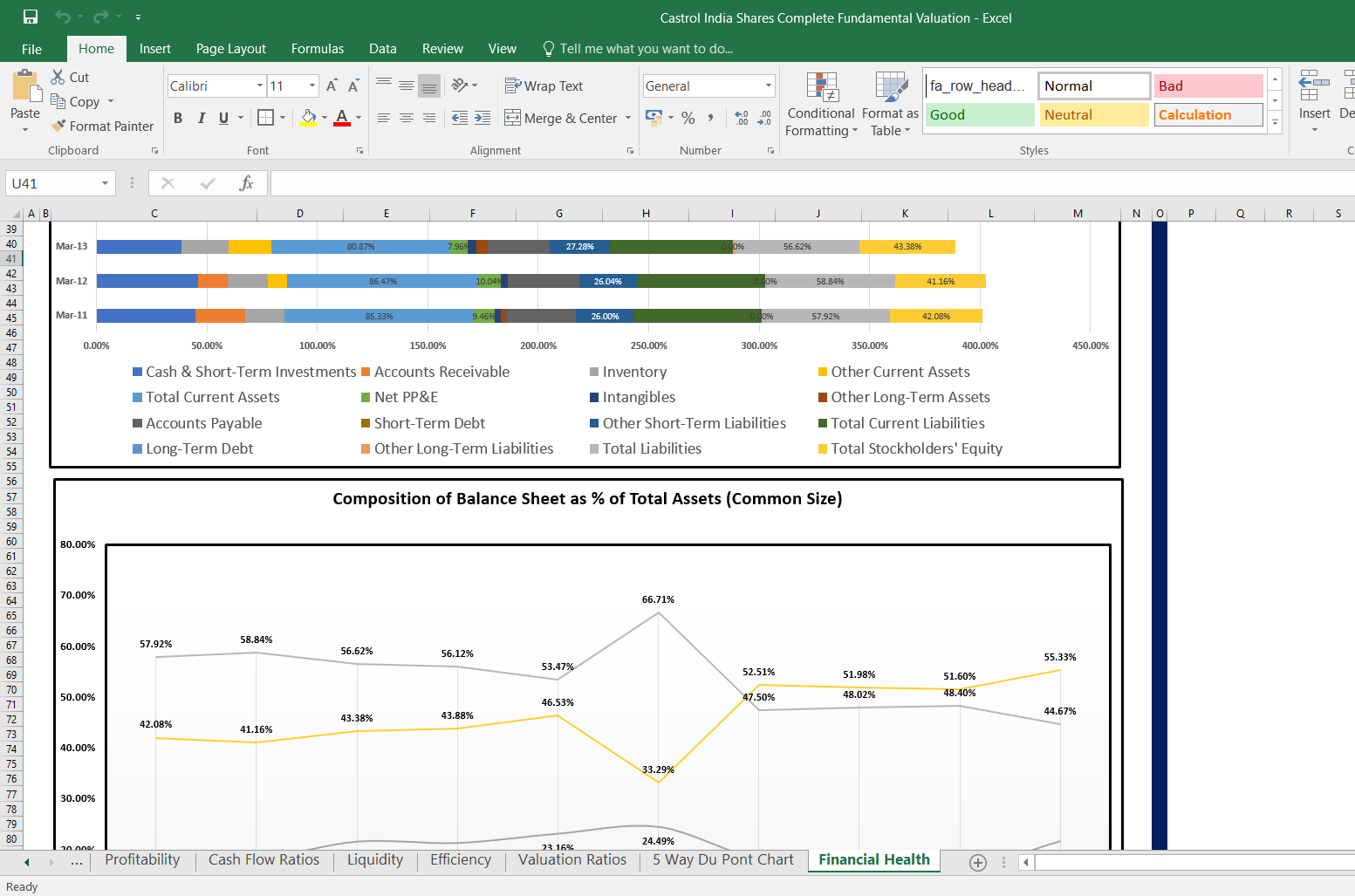Click the Insert Function fx icon

pyautogui.click(x=247, y=183)
